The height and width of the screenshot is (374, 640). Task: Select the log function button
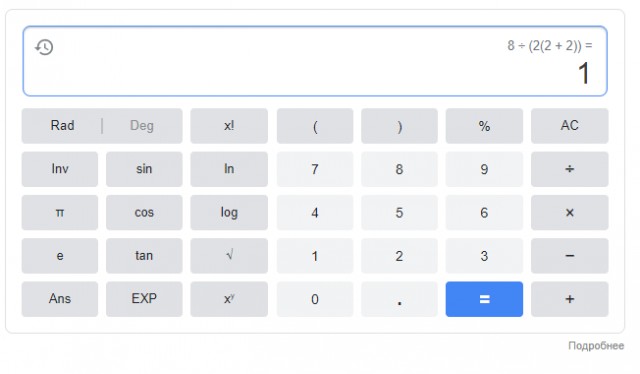[x=229, y=212]
